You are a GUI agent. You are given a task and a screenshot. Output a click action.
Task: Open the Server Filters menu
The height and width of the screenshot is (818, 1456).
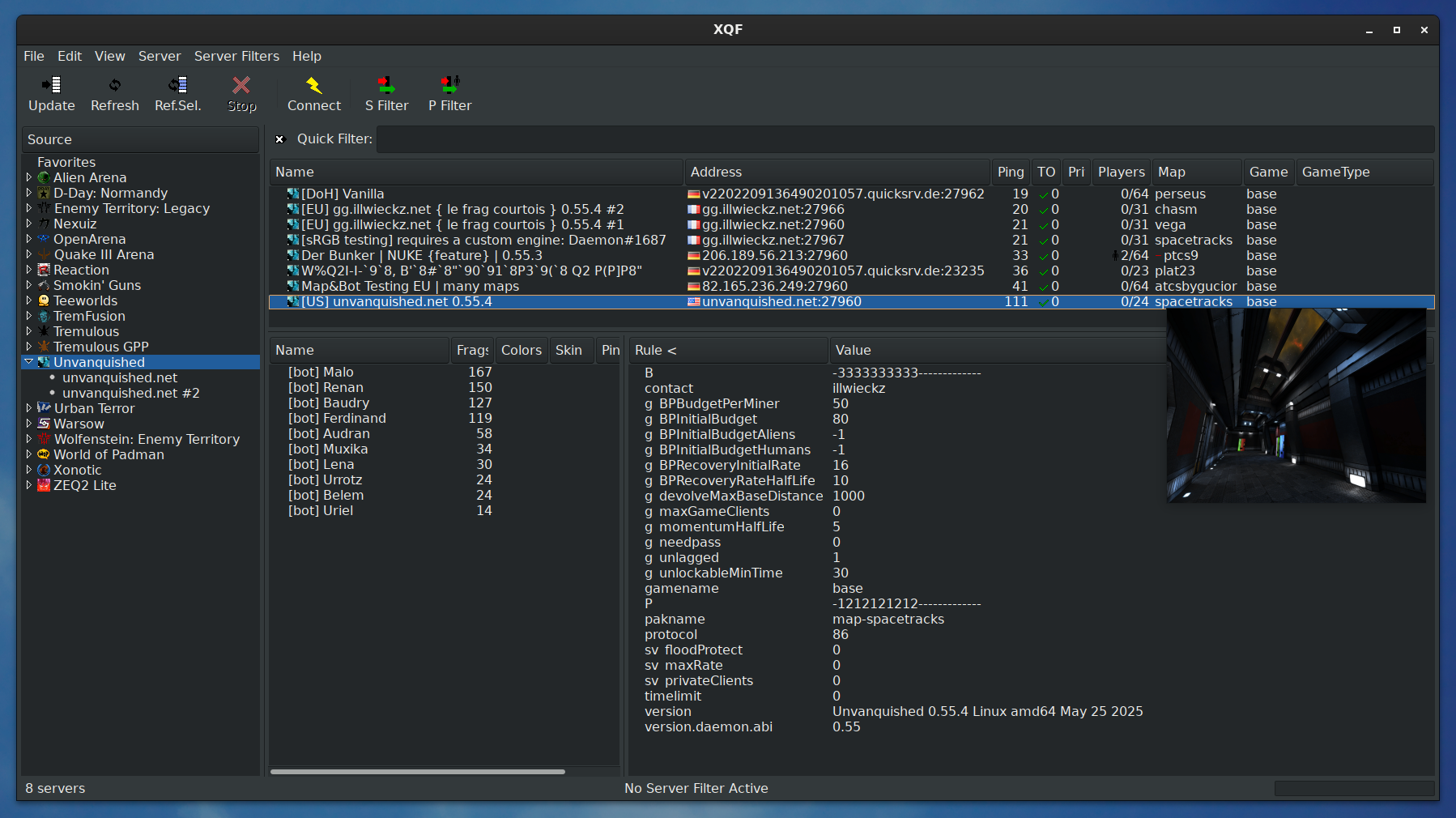(236, 56)
